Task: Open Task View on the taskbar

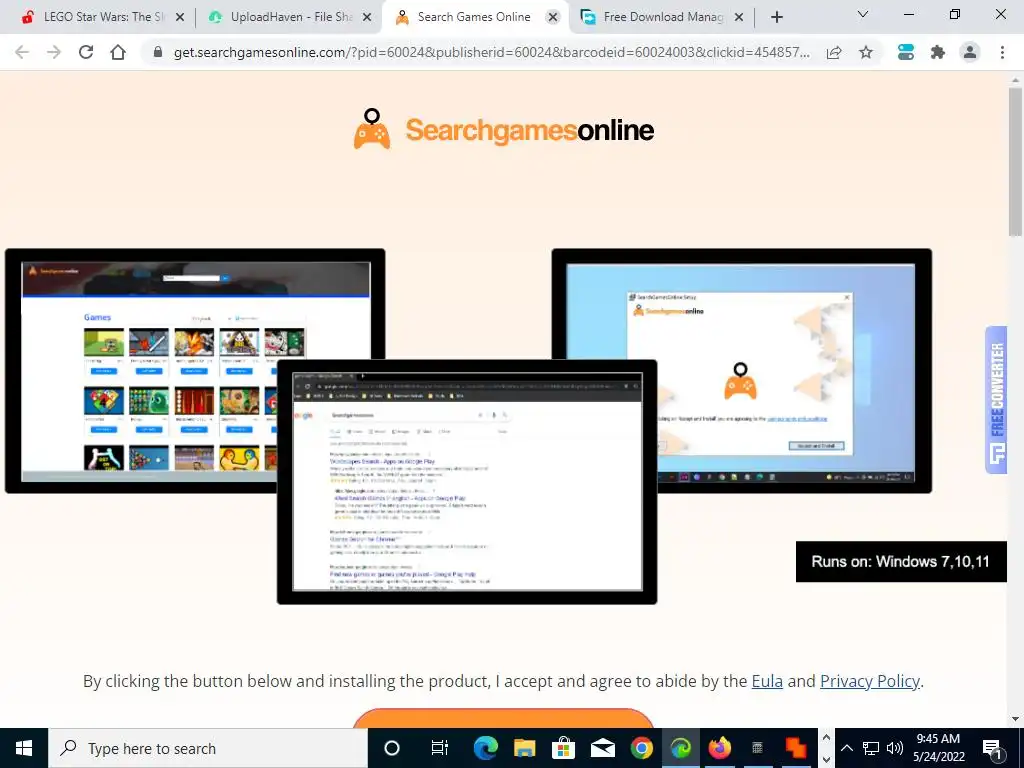Action: pos(440,748)
